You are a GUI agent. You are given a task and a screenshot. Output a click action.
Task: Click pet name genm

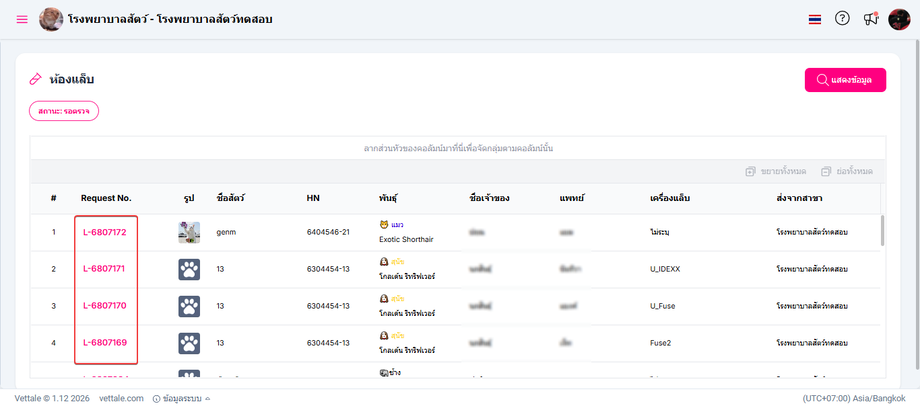tap(226, 232)
